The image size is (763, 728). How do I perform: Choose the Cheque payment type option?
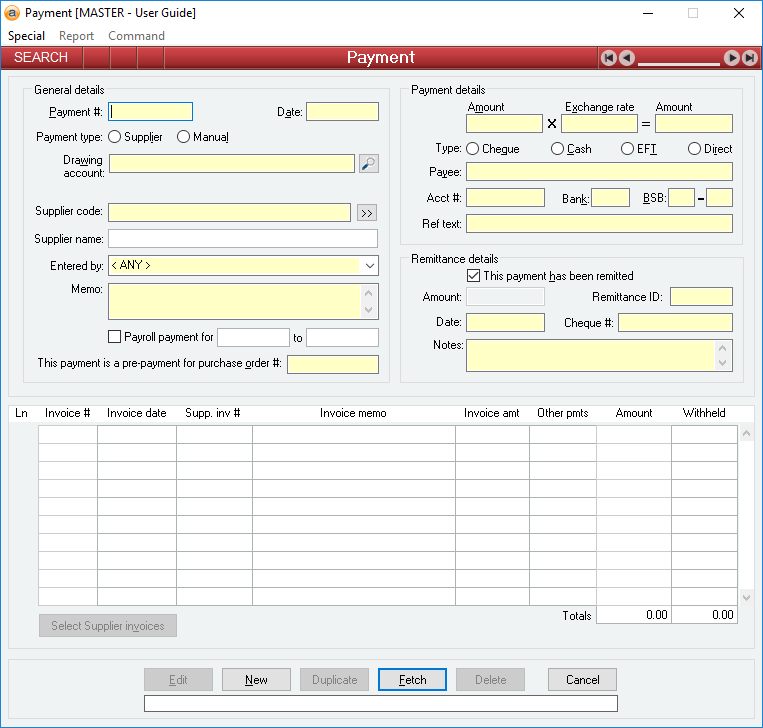point(473,149)
